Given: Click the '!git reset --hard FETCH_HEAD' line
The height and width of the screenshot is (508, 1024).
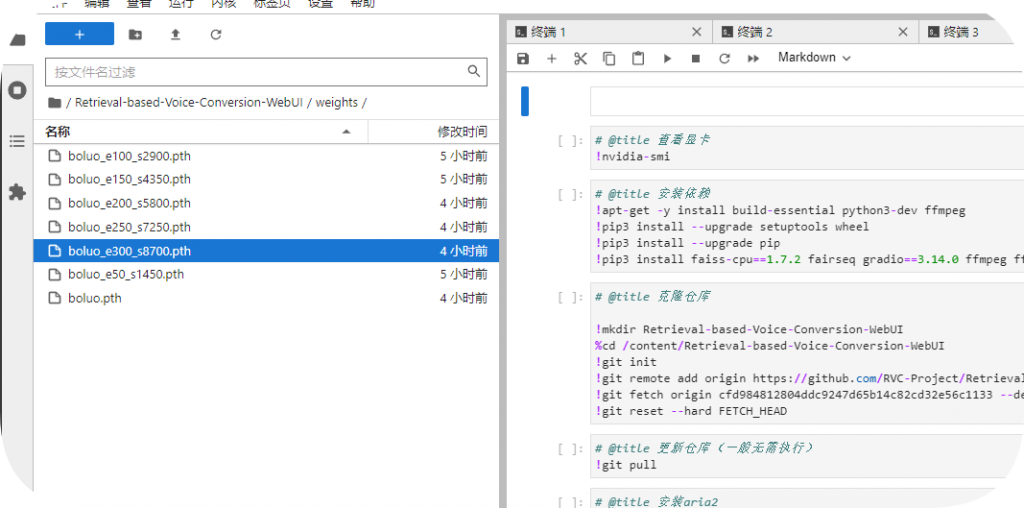Looking at the screenshot, I should tap(691, 411).
